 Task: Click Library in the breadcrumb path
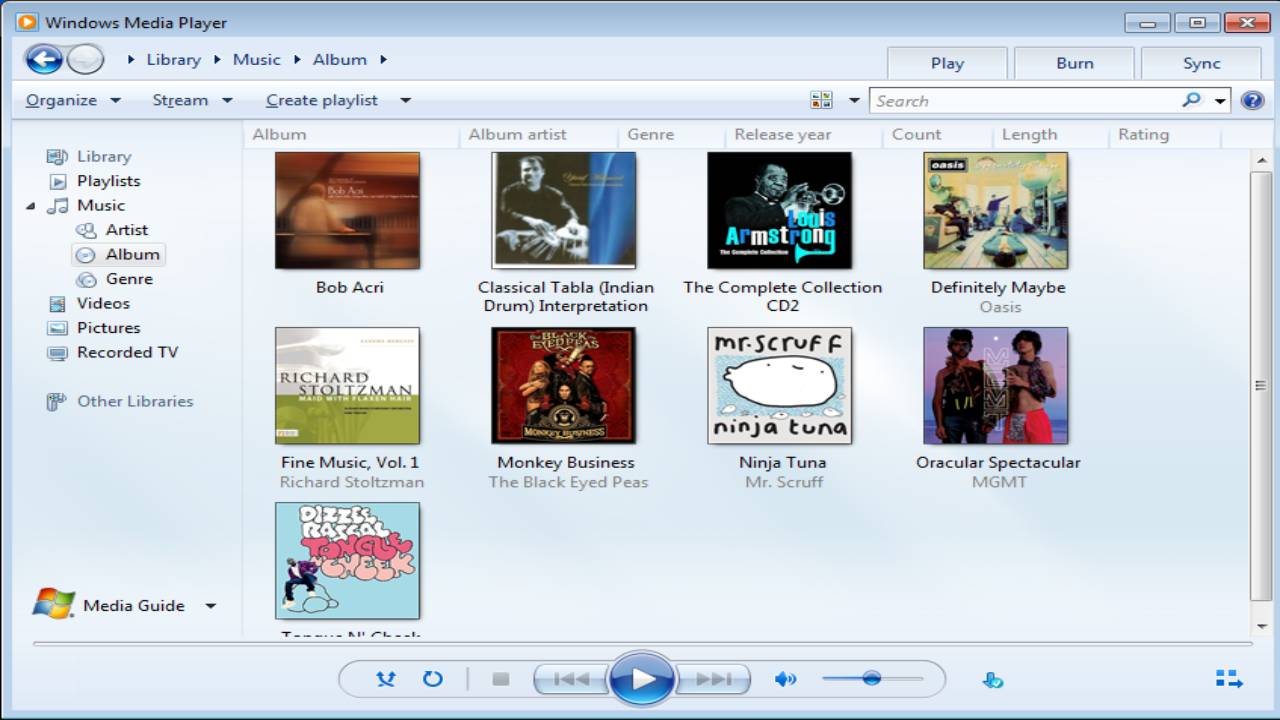174,60
